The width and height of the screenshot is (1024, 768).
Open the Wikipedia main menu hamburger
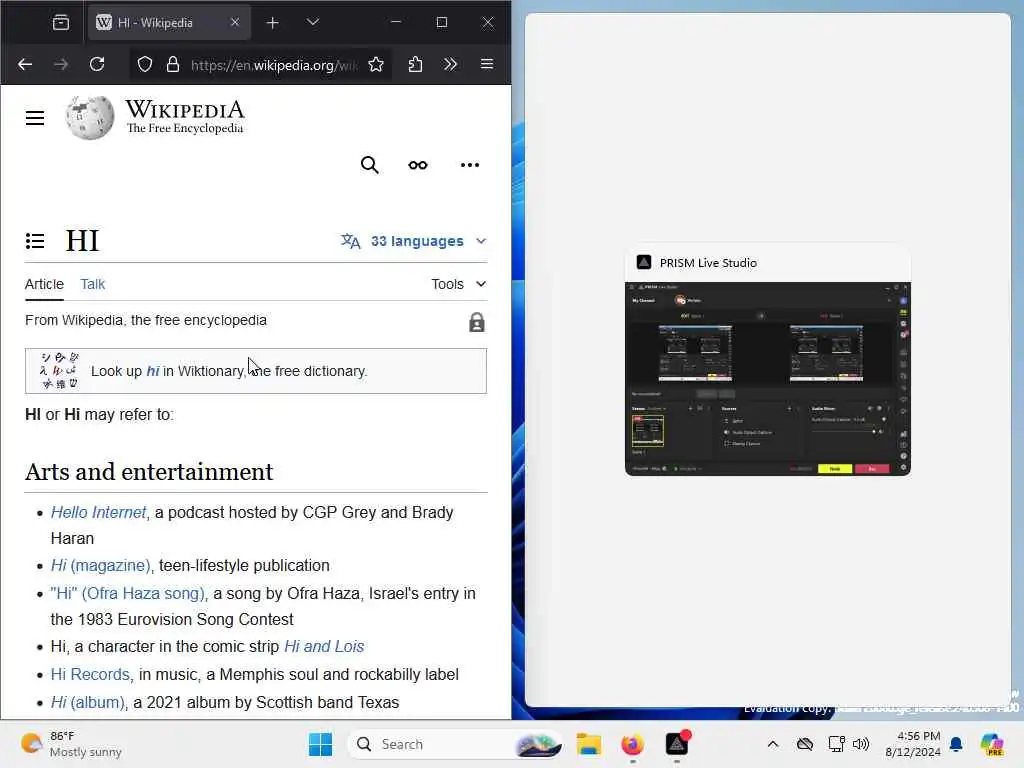[35, 118]
